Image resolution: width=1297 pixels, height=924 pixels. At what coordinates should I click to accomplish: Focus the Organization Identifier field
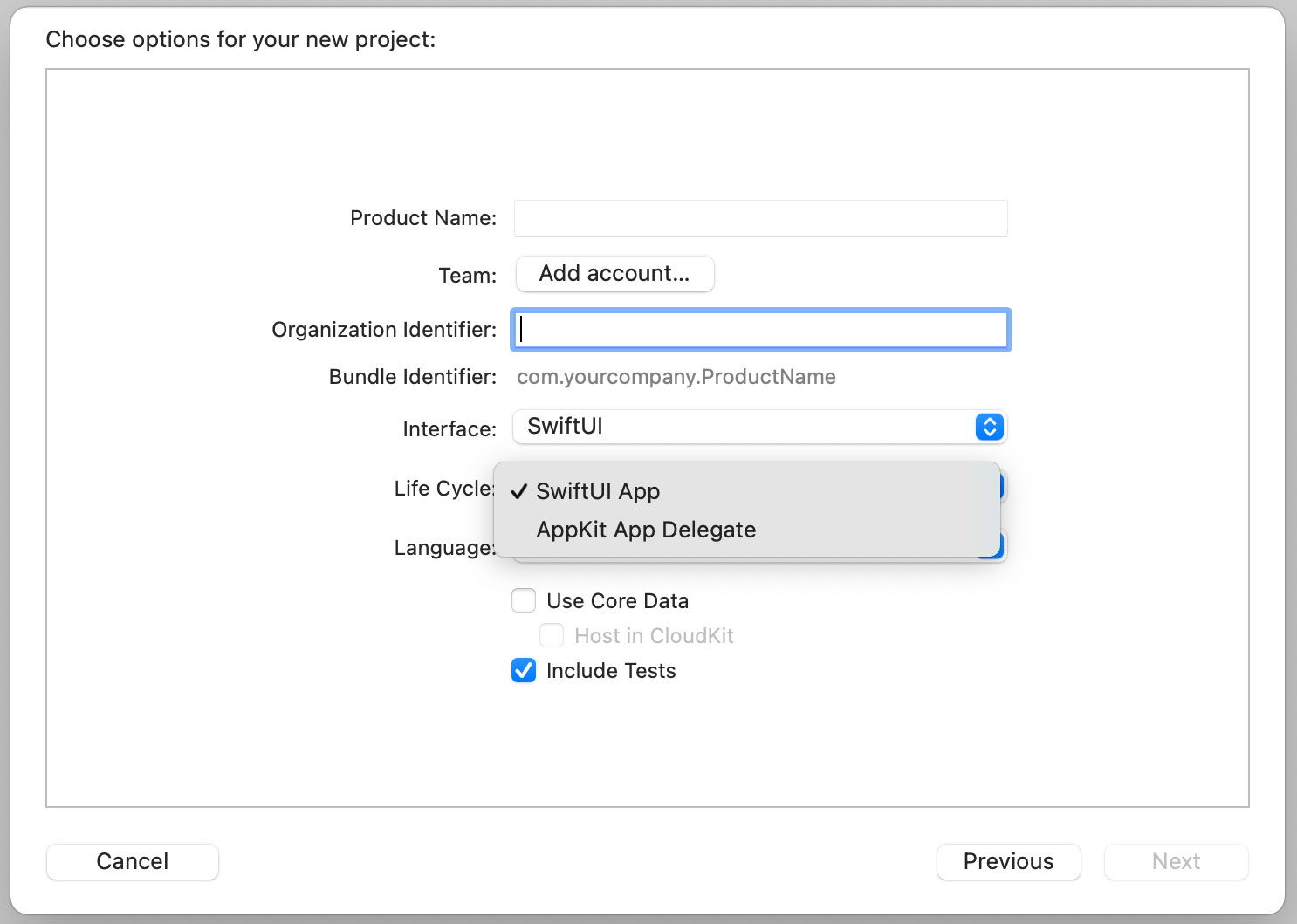tap(760, 330)
